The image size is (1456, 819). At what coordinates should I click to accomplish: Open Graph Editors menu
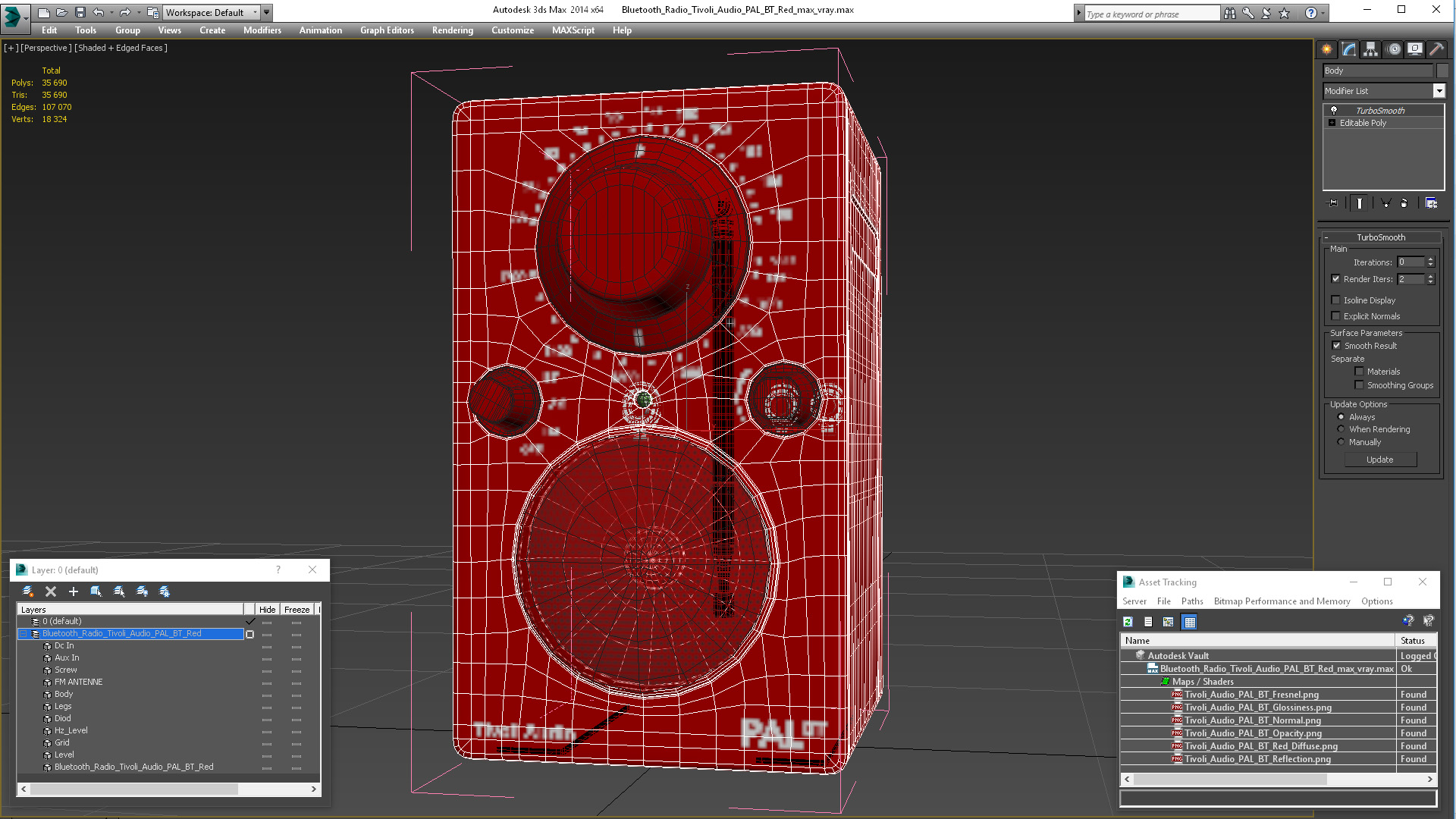point(387,30)
